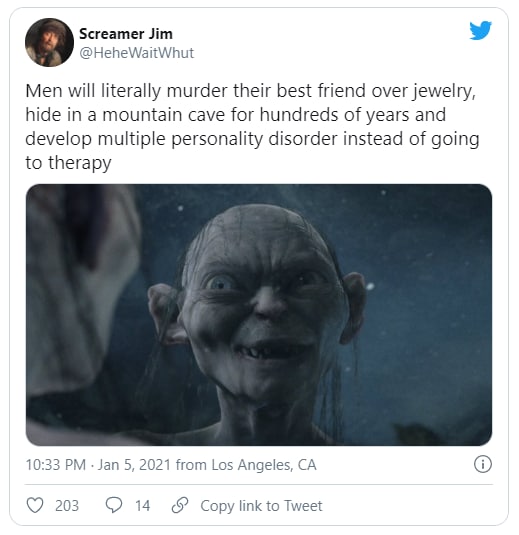Click the 203 likes count

coord(67,506)
